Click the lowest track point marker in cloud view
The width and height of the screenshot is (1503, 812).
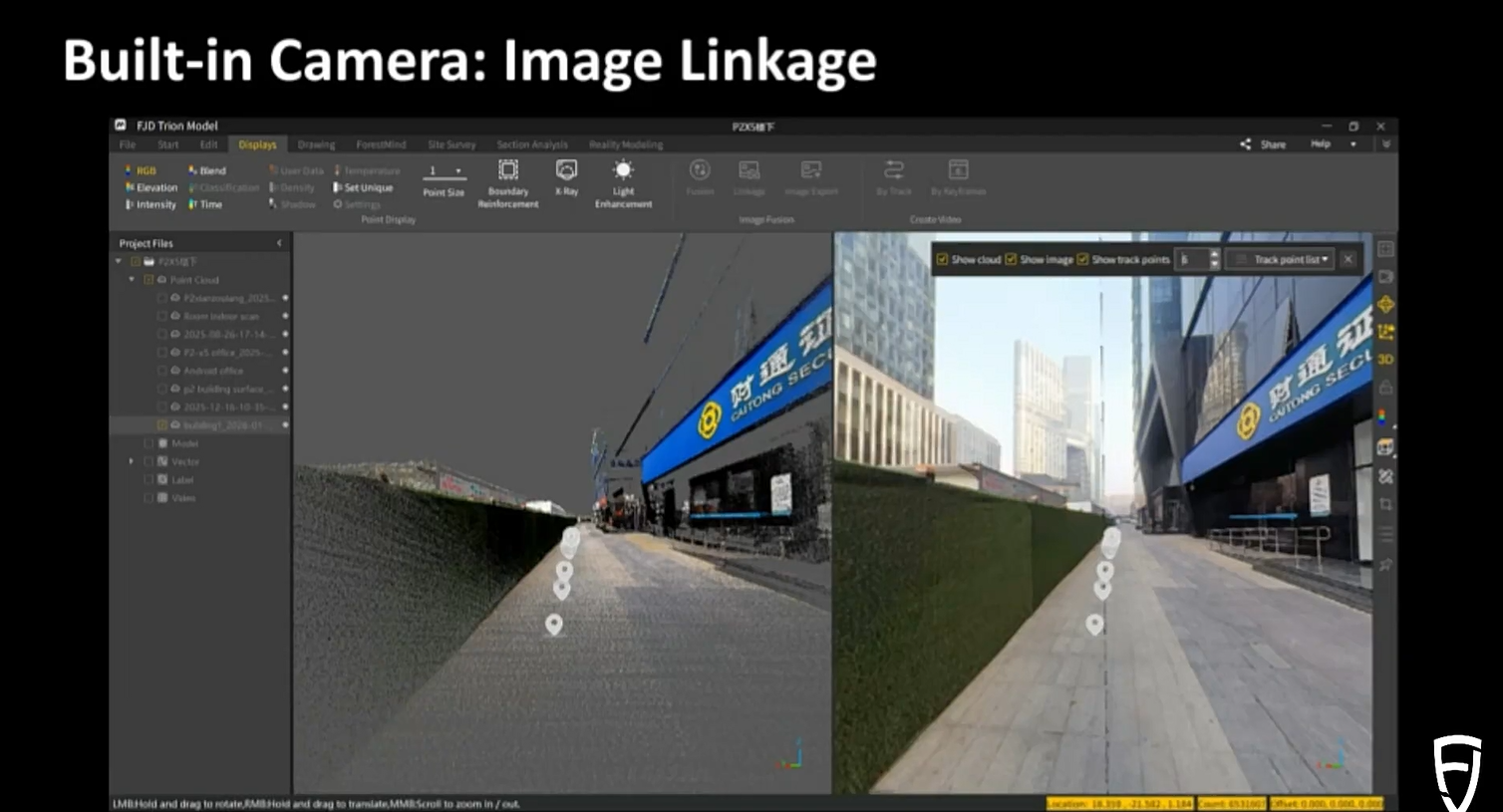pos(554,624)
